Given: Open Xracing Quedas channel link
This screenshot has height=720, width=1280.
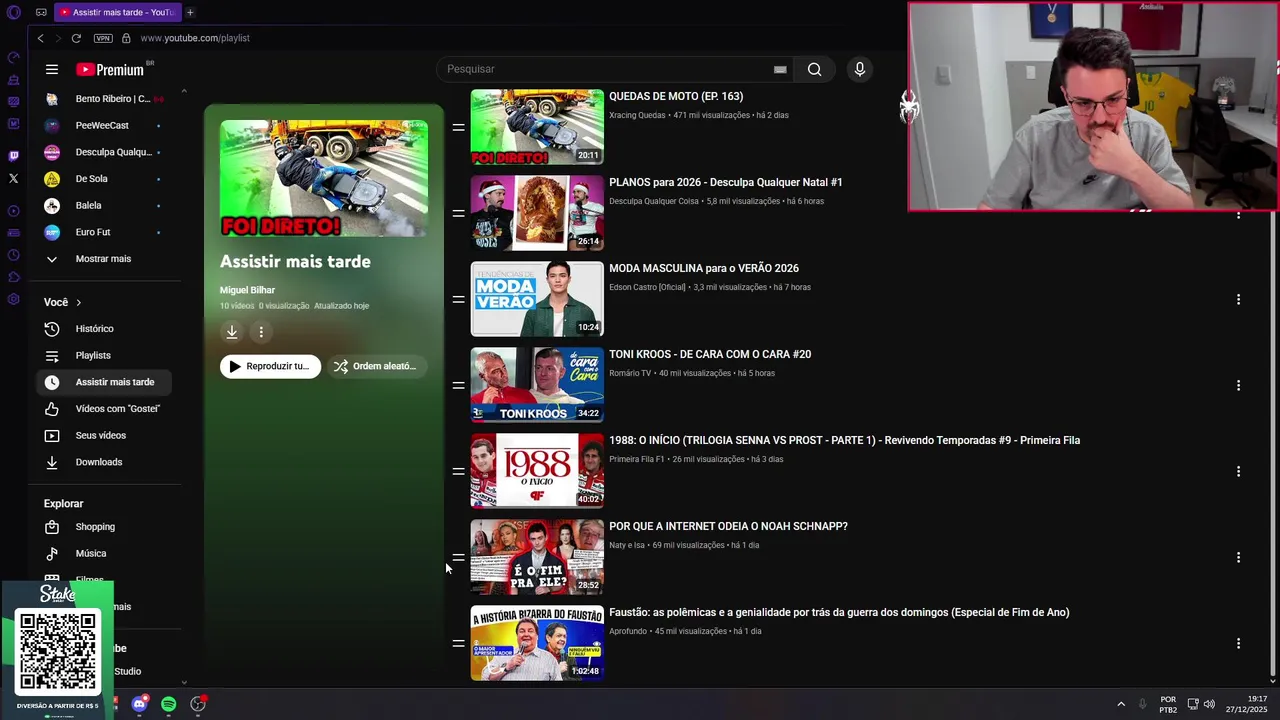Looking at the screenshot, I should point(637,115).
